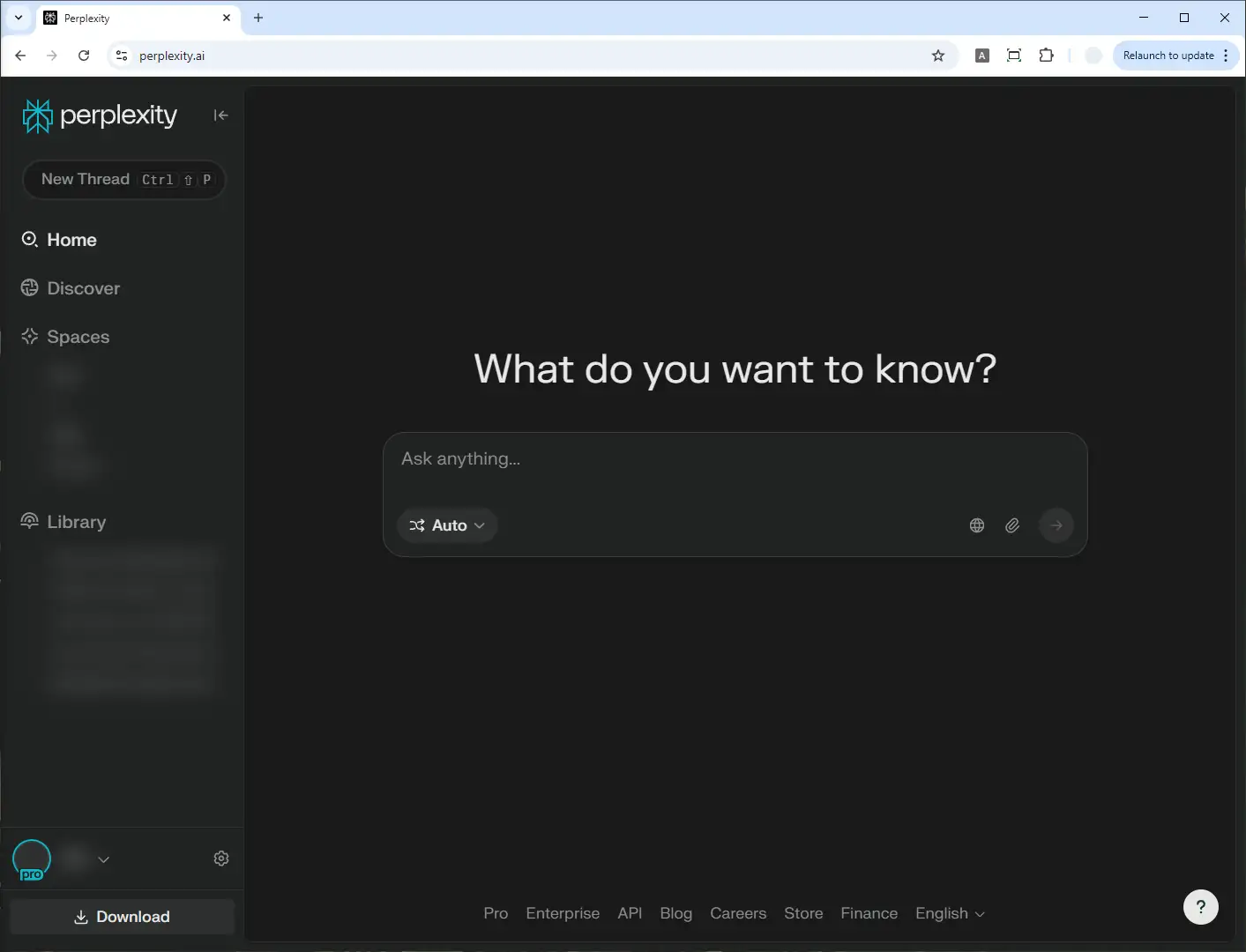Viewport: 1246px width, 952px height.
Task: Open the Careers footer link
Action: pyautogui.click(x=738, y=914)
